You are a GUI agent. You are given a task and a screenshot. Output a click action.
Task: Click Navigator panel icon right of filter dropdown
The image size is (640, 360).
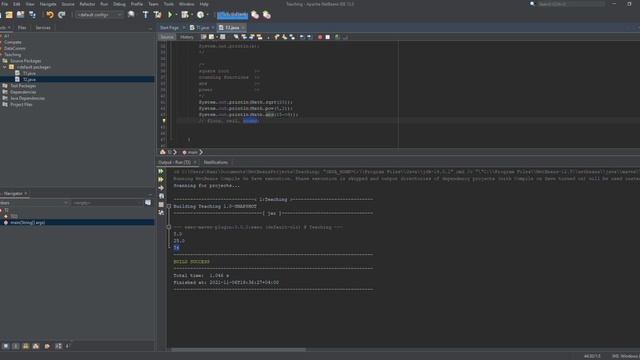(x=148, y=202)
